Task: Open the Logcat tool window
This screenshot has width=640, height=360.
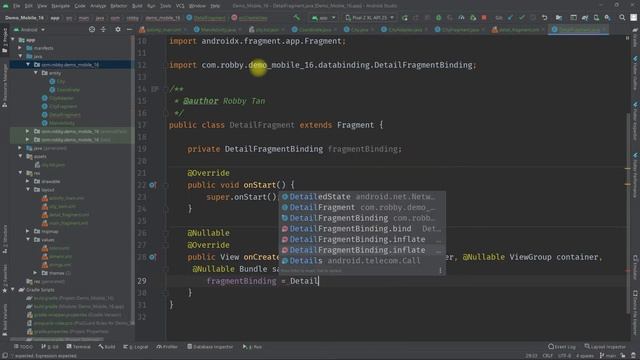Action: [x=136, y=347]
